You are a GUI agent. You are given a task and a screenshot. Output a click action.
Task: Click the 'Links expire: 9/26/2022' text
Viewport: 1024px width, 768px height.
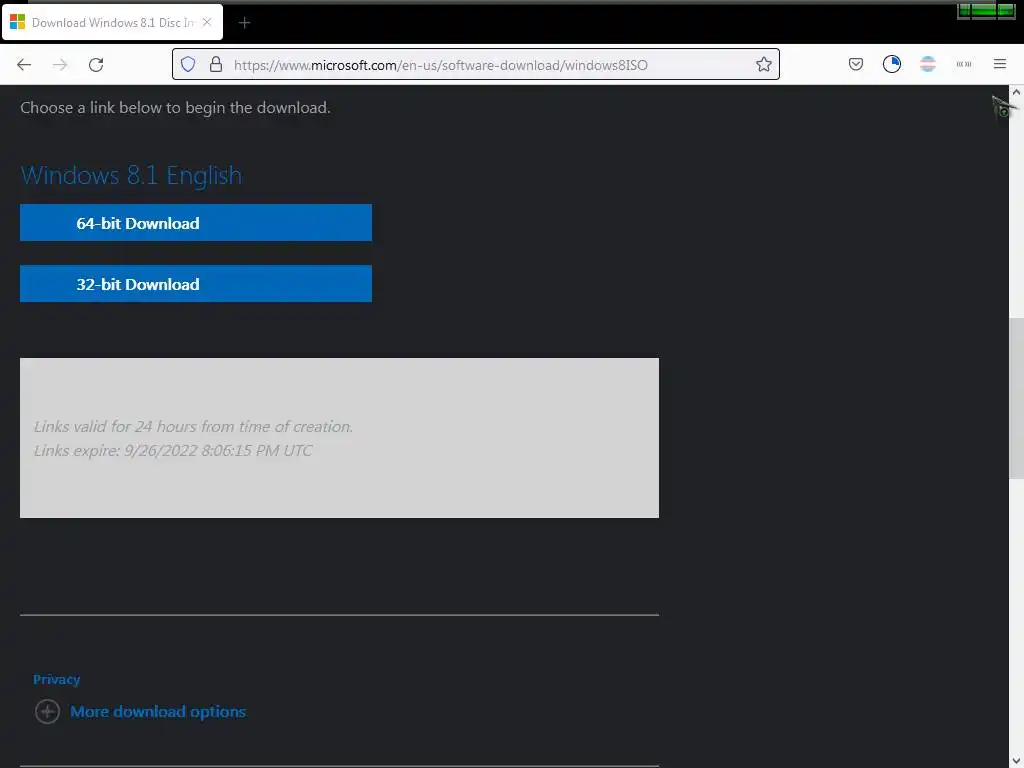click(173, 451)
